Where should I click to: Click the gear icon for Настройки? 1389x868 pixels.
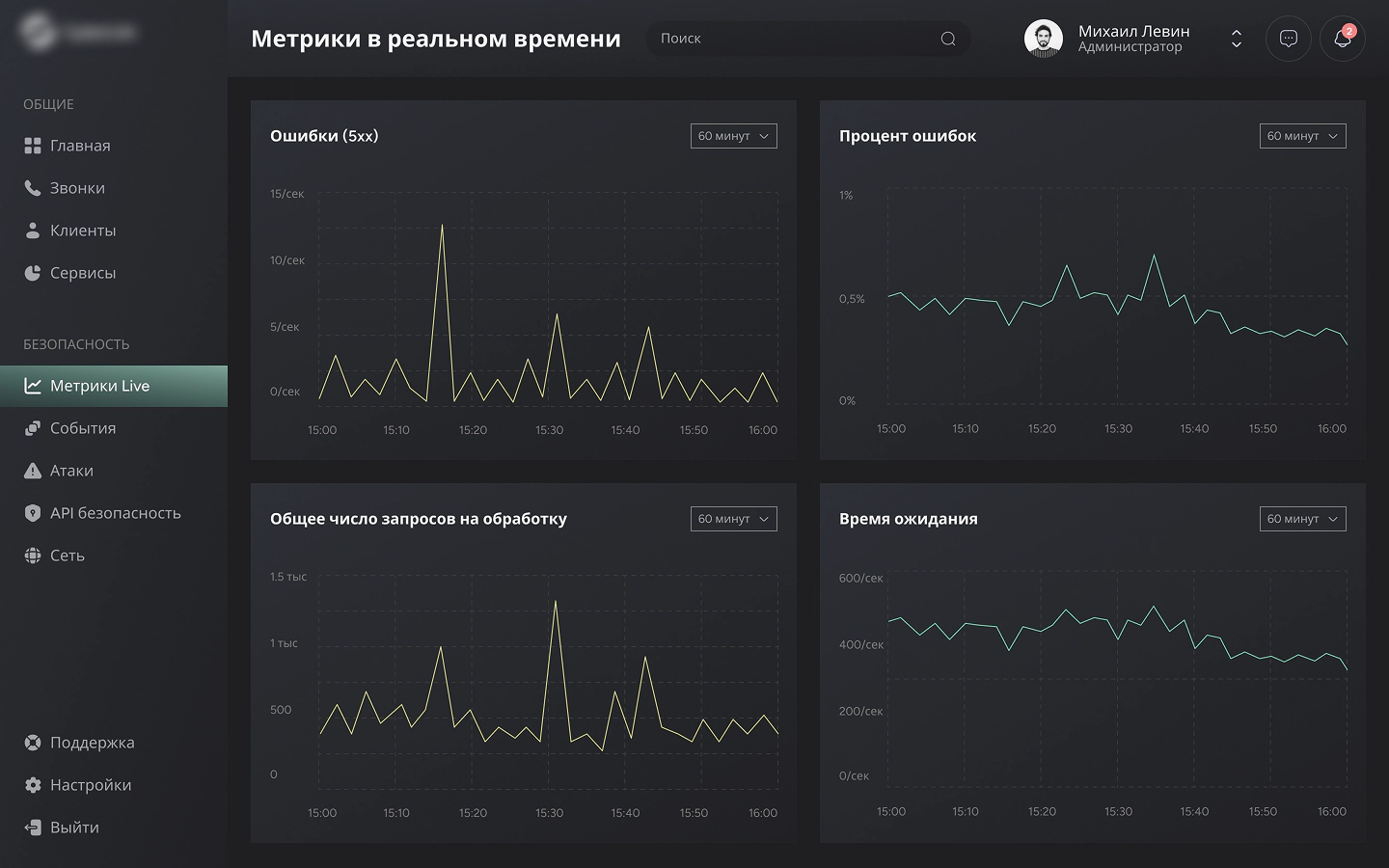tap(33, 785)
